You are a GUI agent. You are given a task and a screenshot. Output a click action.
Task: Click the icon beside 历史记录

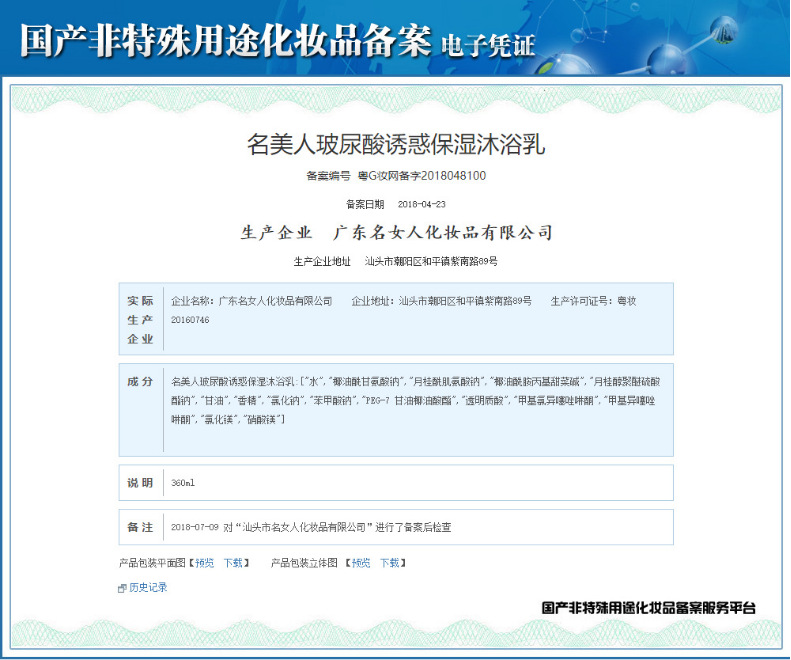click(x=122, y=588)
